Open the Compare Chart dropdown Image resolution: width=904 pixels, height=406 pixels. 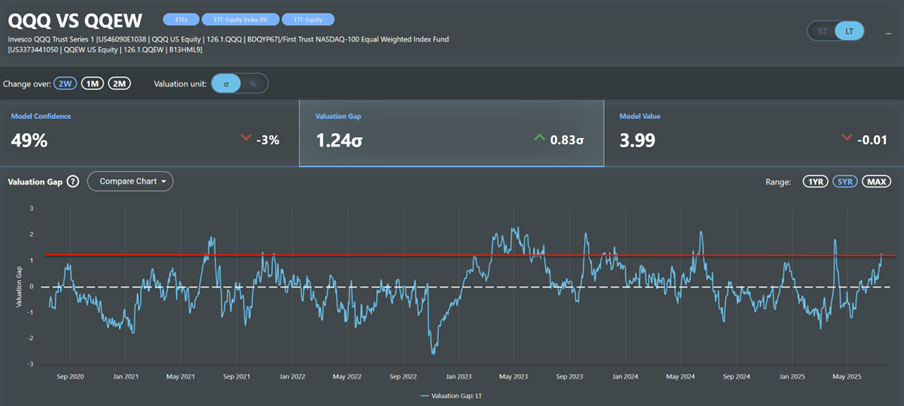pyautogui.click(x=130, y=181)
